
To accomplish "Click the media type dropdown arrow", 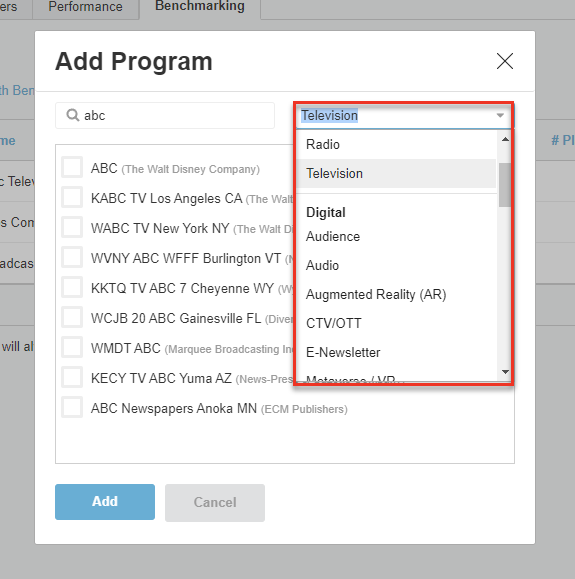I will [x=500, y=116].
